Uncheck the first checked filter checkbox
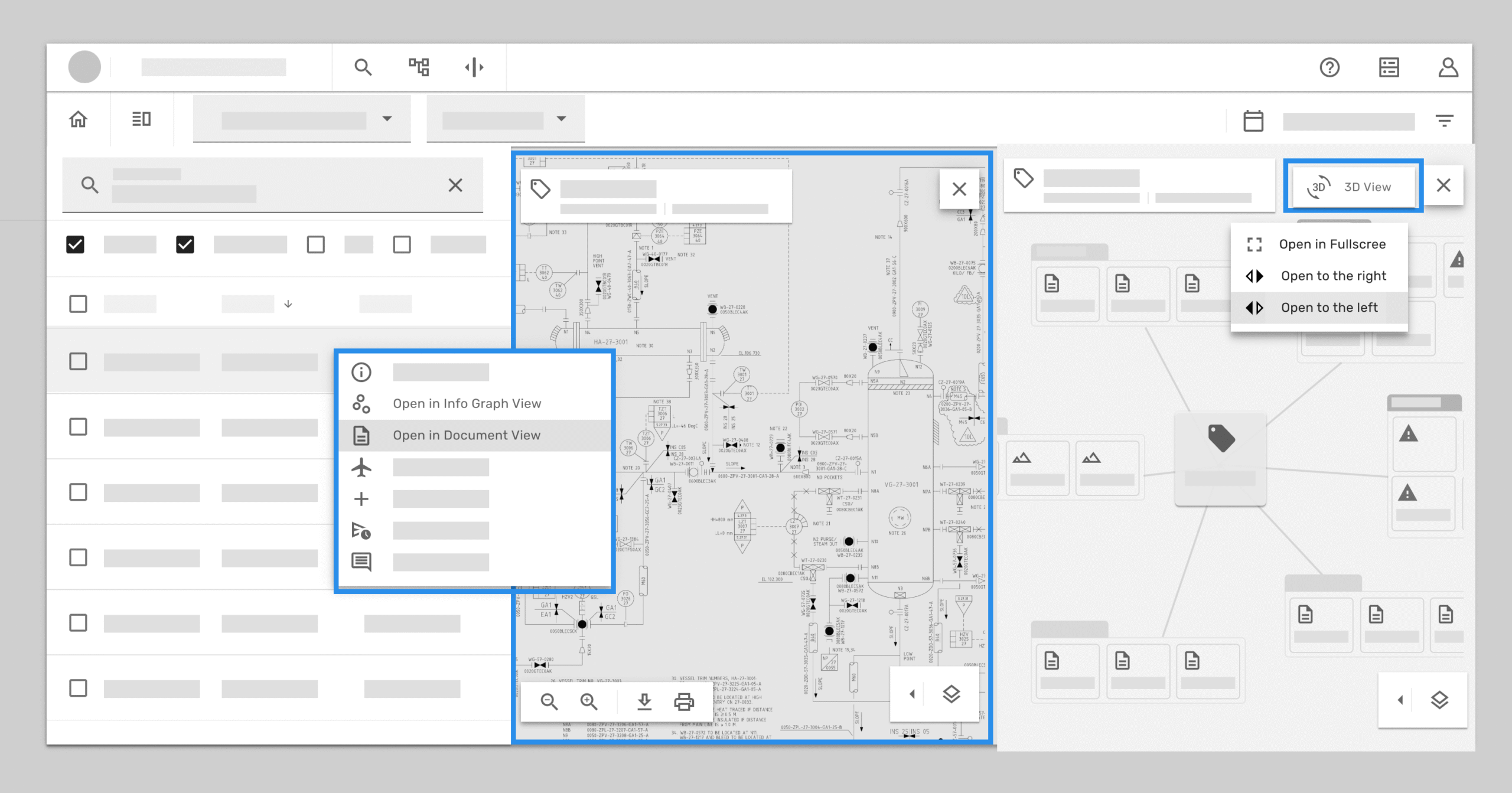The image size is (1512, 793). [75, 244]
